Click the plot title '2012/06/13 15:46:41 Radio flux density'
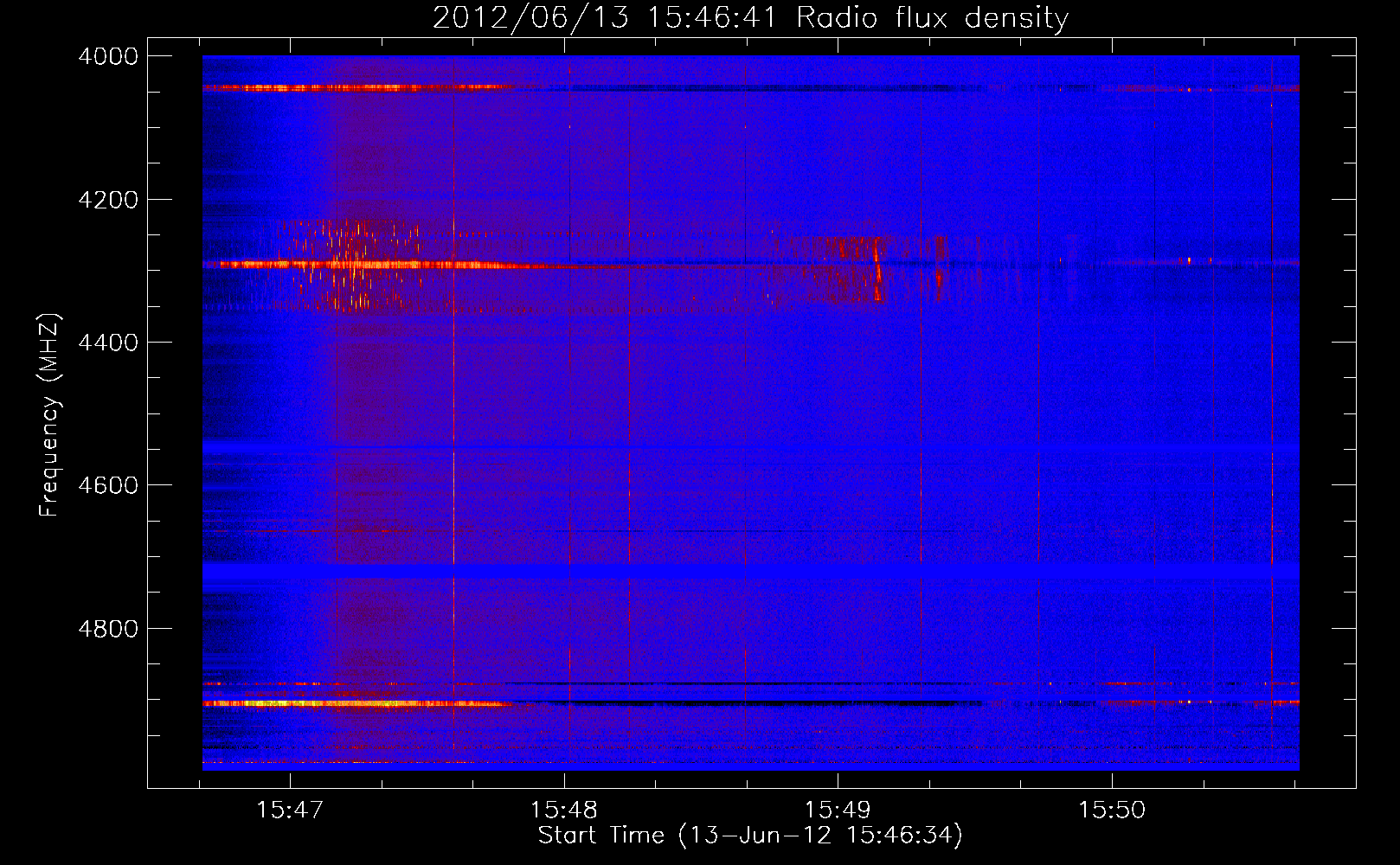Image resolution: width=1400 pixels, height=865 pixels. pos(750,17)
